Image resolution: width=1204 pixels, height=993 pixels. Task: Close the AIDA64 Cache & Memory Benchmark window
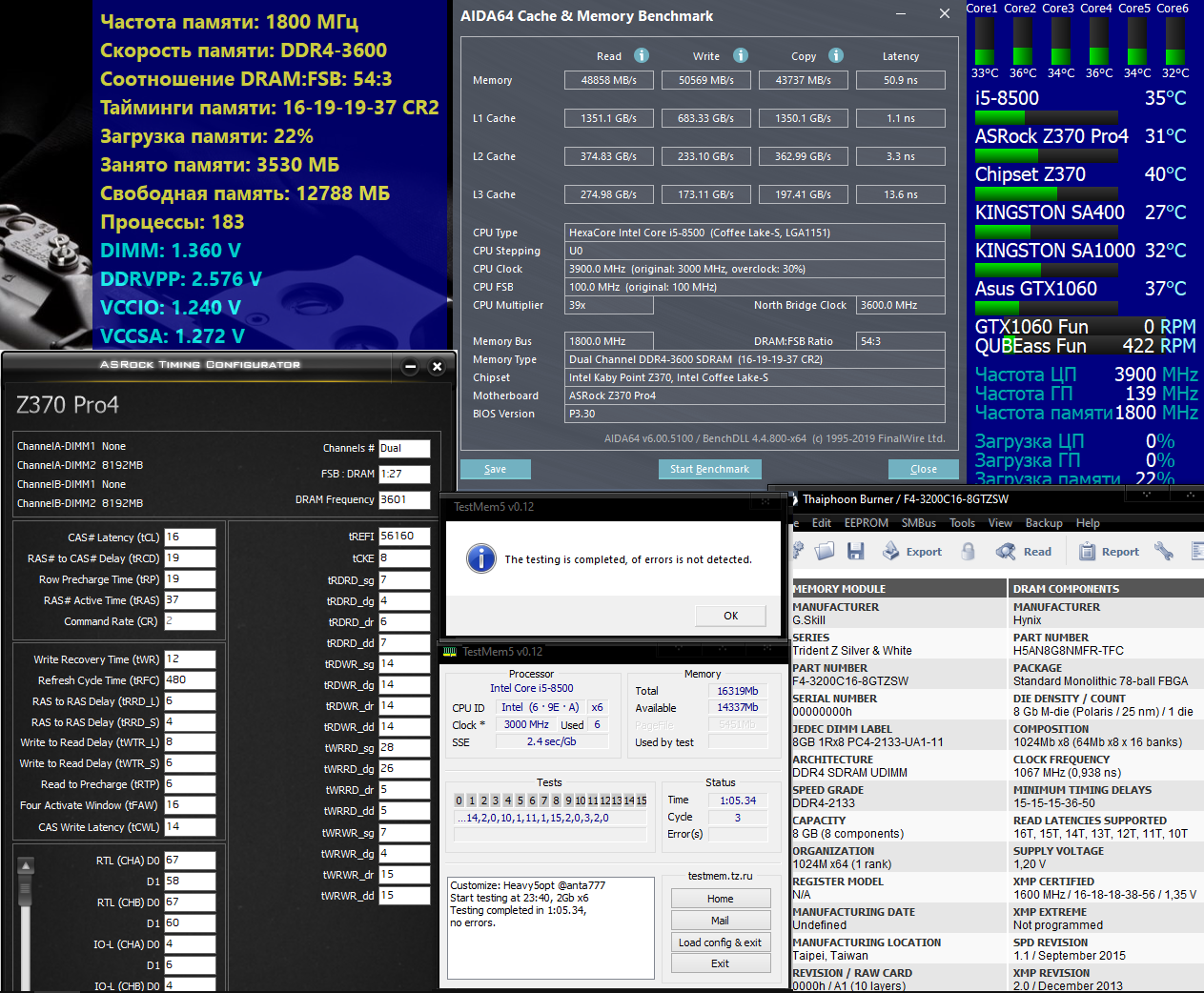tap(944, 14)
